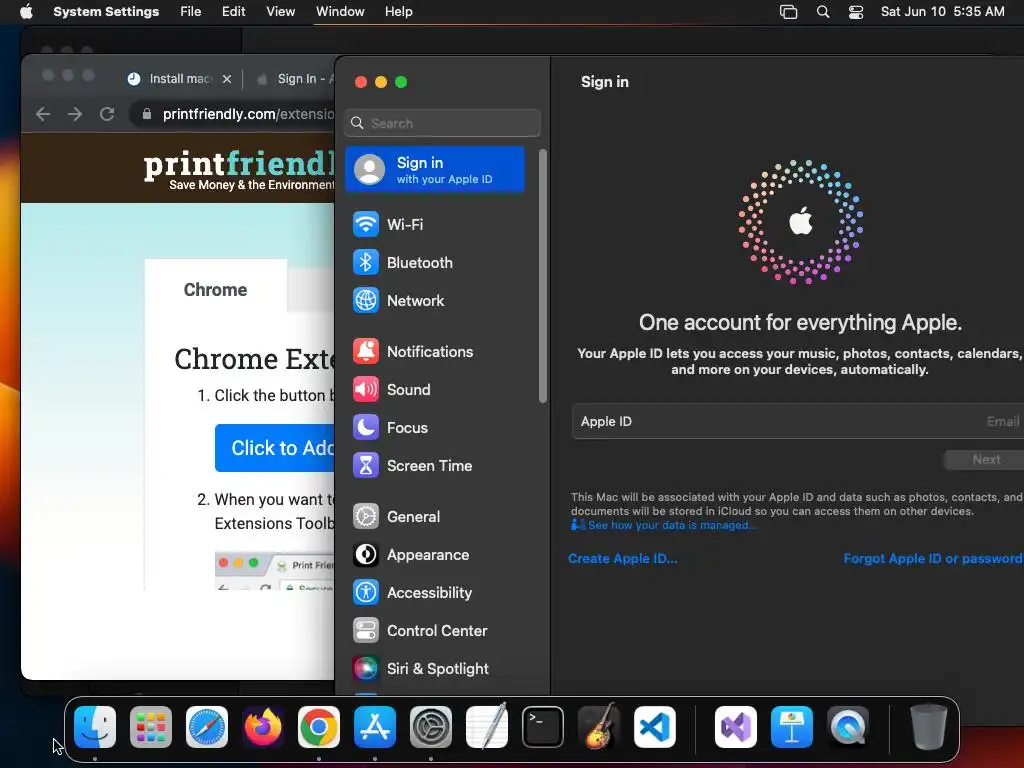The width and height of the screenshot is (1024, 768).
Task: Open the Edit menu
Action: tap(234, 12)
